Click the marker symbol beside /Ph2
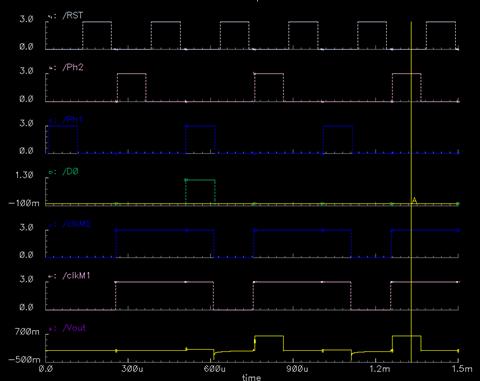Screen dimensions: 480x381 coord(52,68)
